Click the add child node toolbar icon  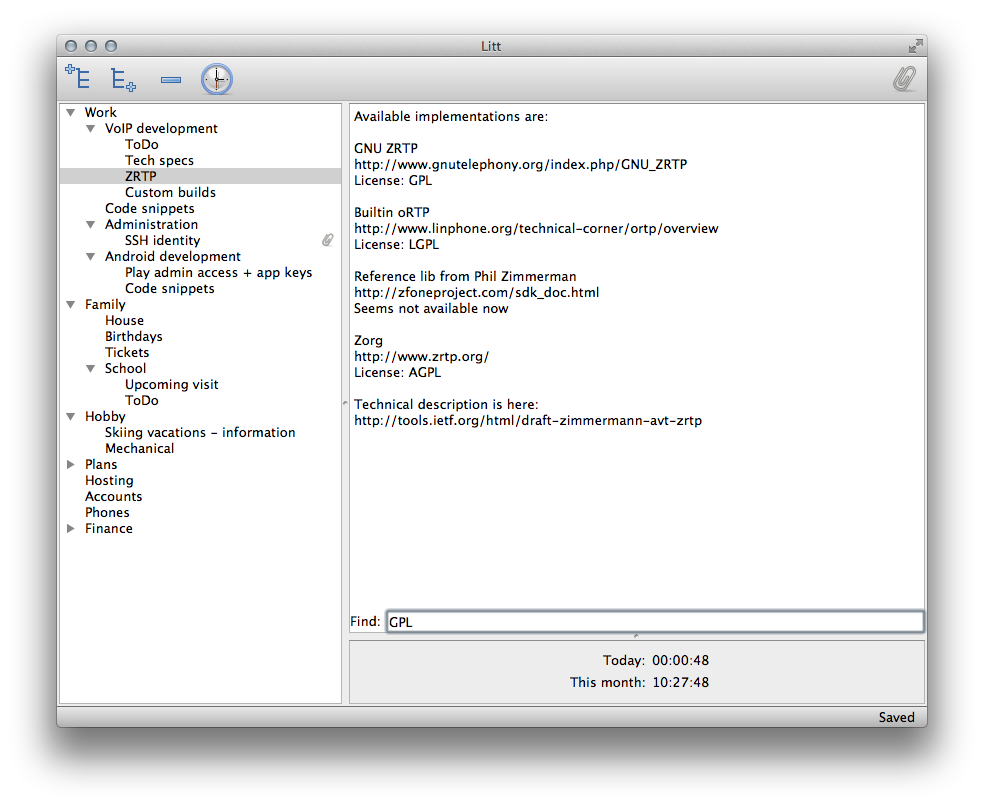(123, 79)
